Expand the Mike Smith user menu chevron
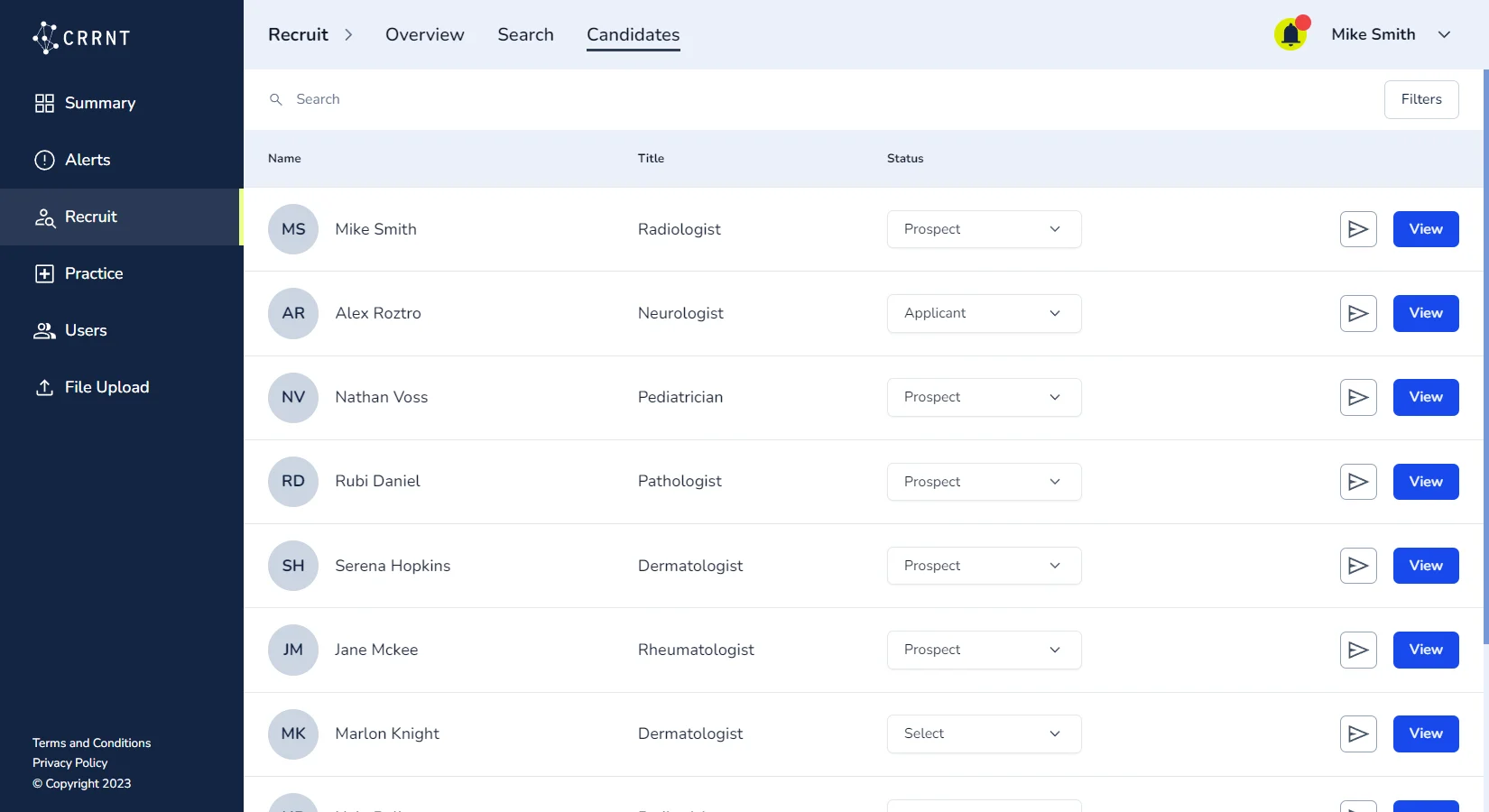The width and height of the screenshot is (1489, 812). (1444, 34)
